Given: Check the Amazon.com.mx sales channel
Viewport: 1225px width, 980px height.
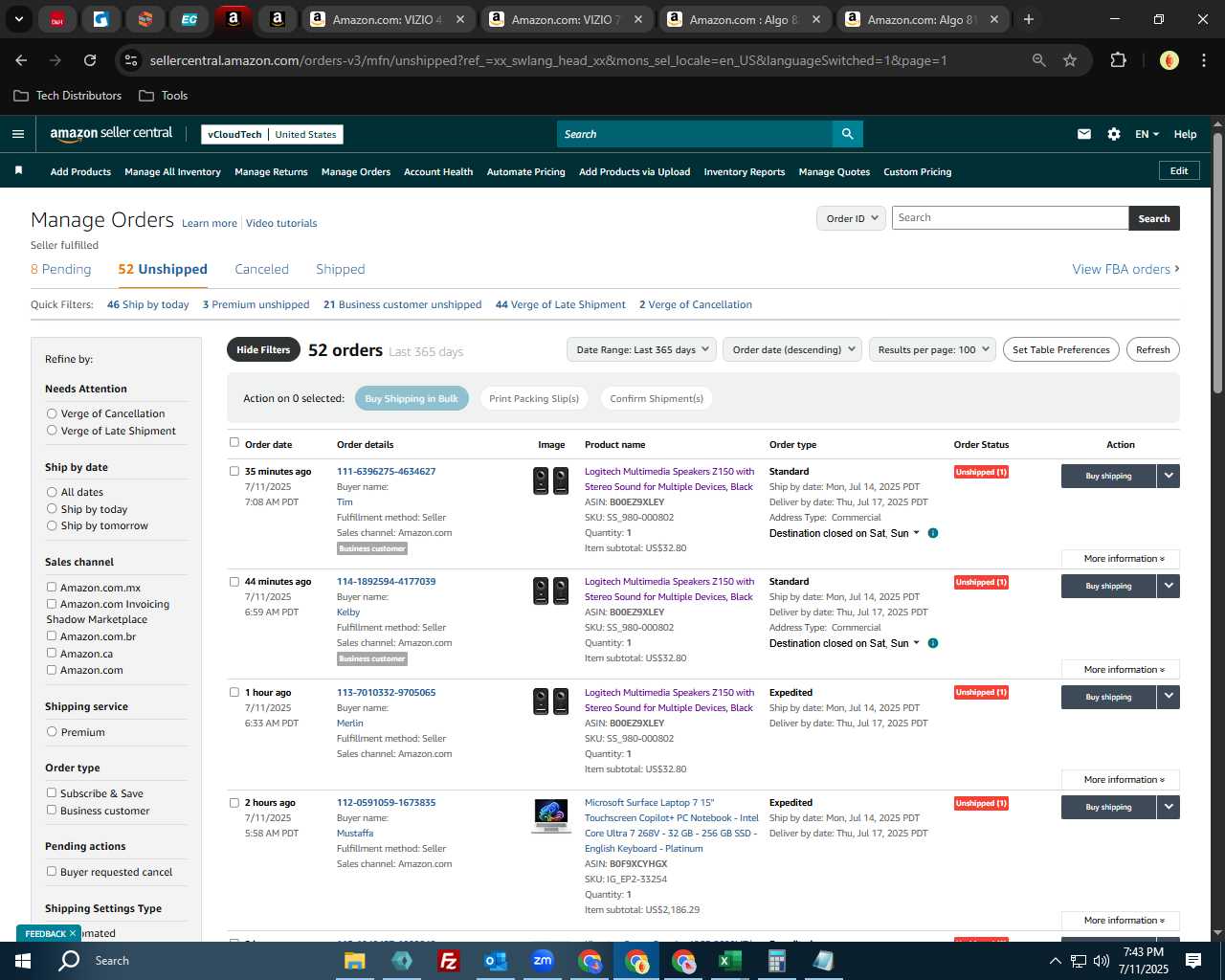Looking at the screenshot, I should pyautogui.click(x=52, y=588).
